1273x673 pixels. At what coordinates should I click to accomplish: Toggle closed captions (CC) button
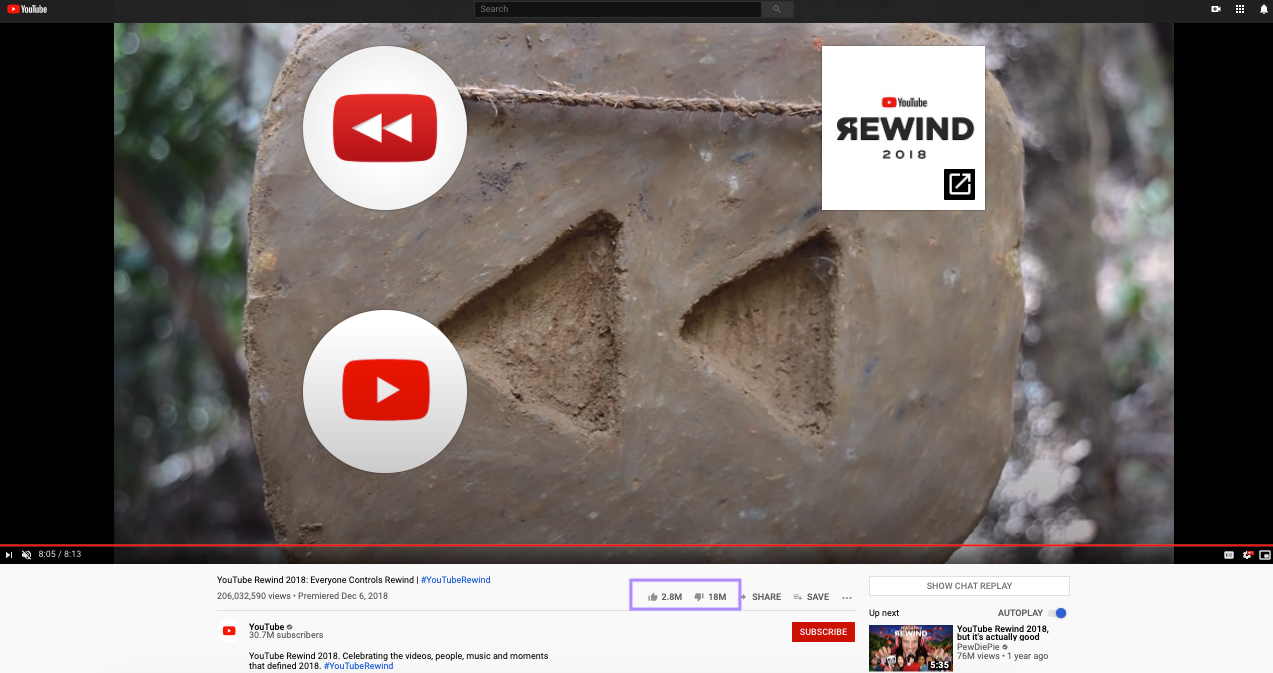tap(1229, 554)
